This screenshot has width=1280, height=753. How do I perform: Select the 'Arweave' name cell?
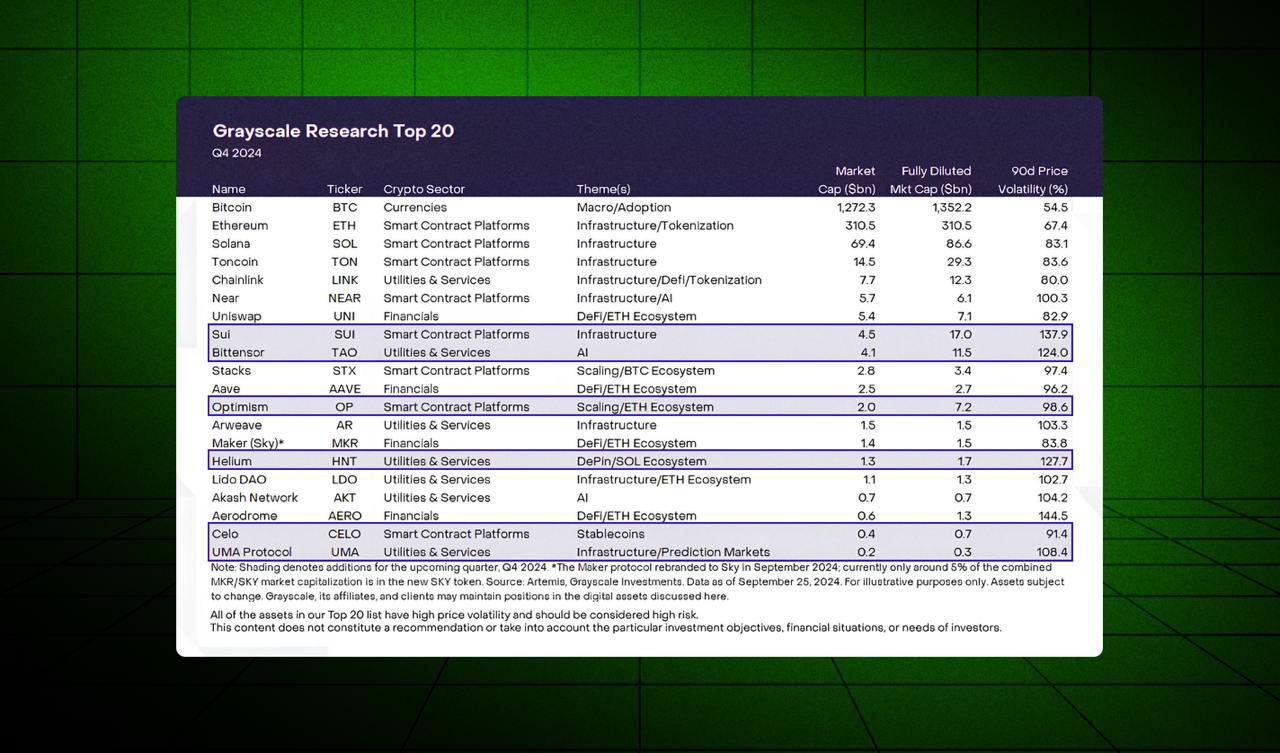(237, 425)
